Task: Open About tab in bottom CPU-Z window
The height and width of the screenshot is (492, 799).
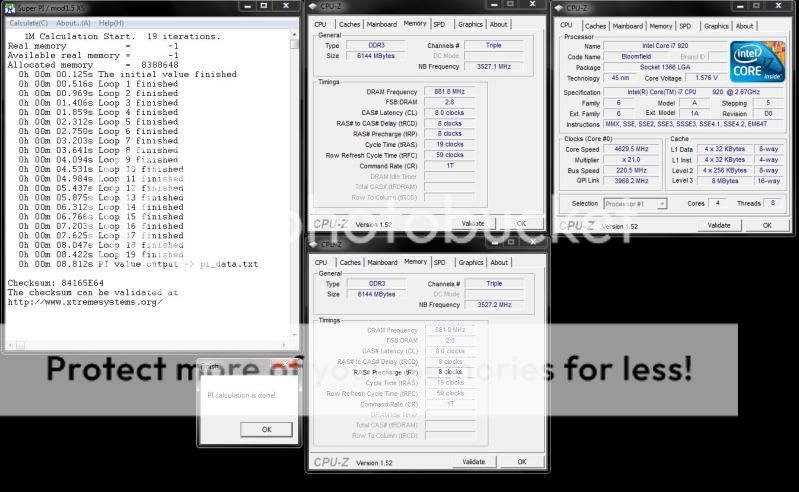Action: point(499,263)
